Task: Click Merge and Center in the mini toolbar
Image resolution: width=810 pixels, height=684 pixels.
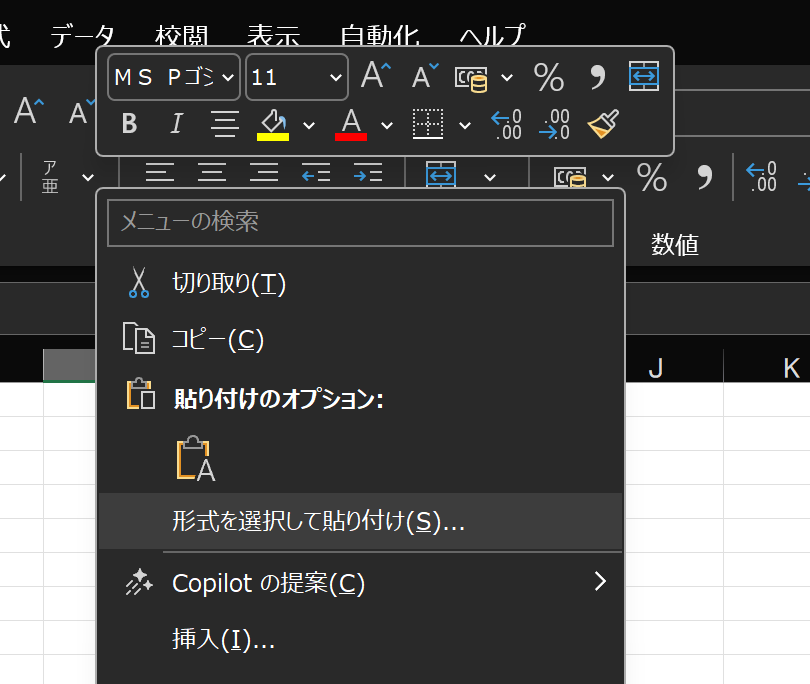Action: click(643, 76)
